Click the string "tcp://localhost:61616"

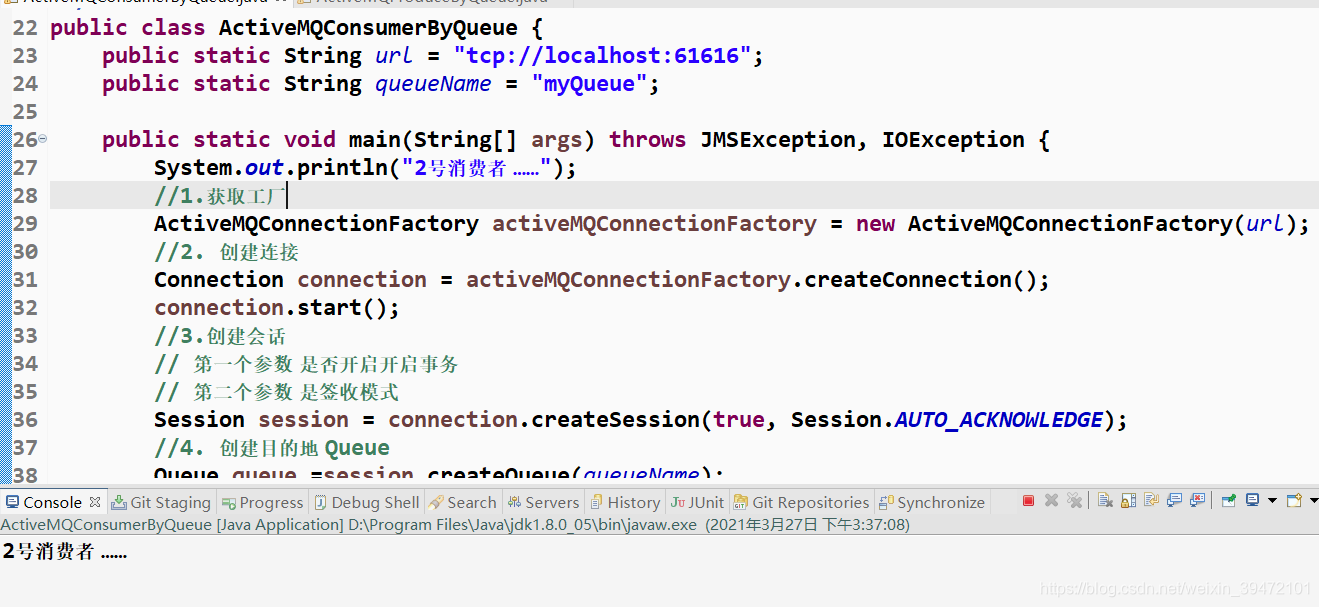[x=602, y=55]
